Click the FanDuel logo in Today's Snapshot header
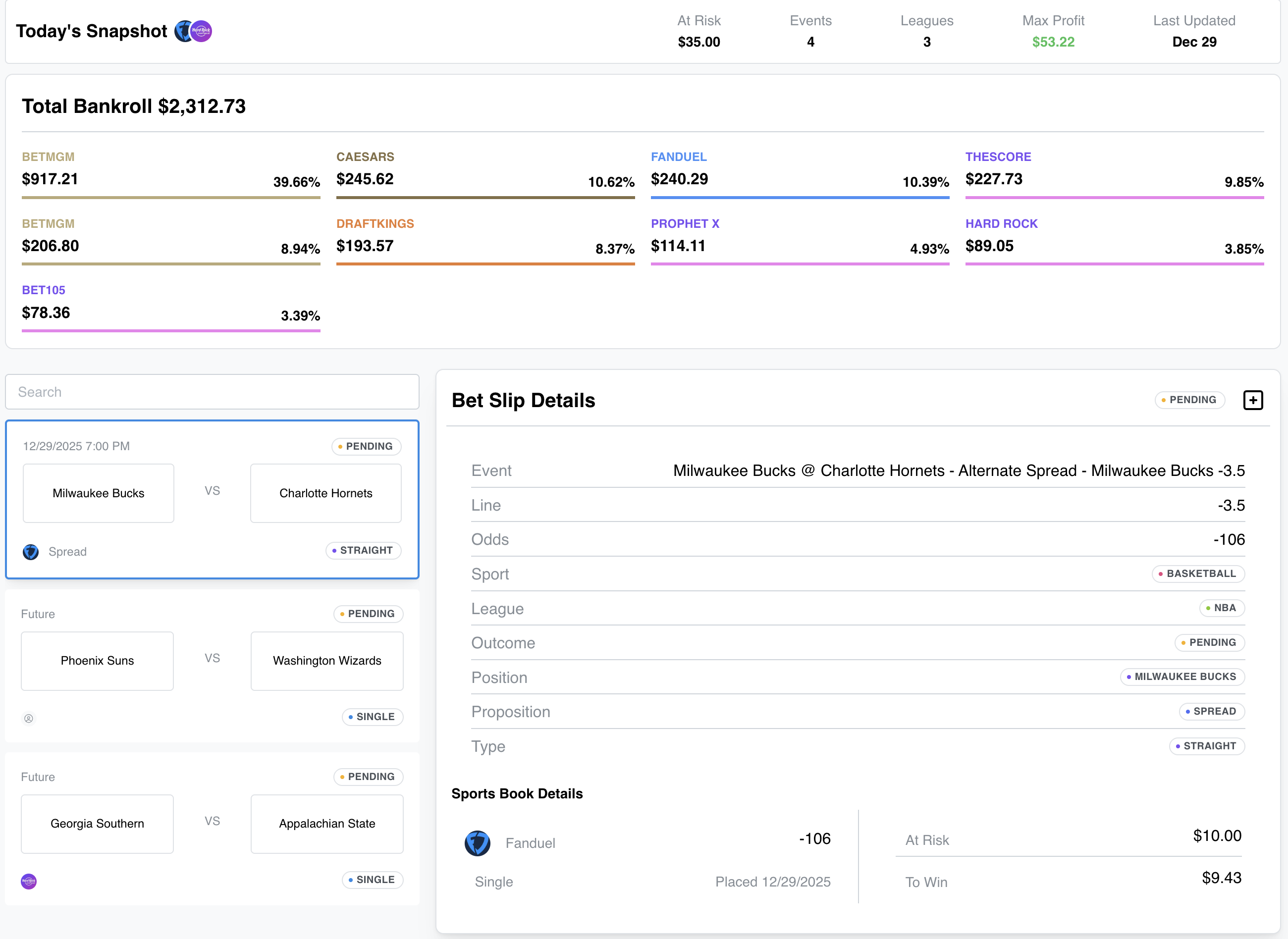Image resolution: width=1288 pixels, height=939 pixels. pyautogui.click(x=183, y=31)
